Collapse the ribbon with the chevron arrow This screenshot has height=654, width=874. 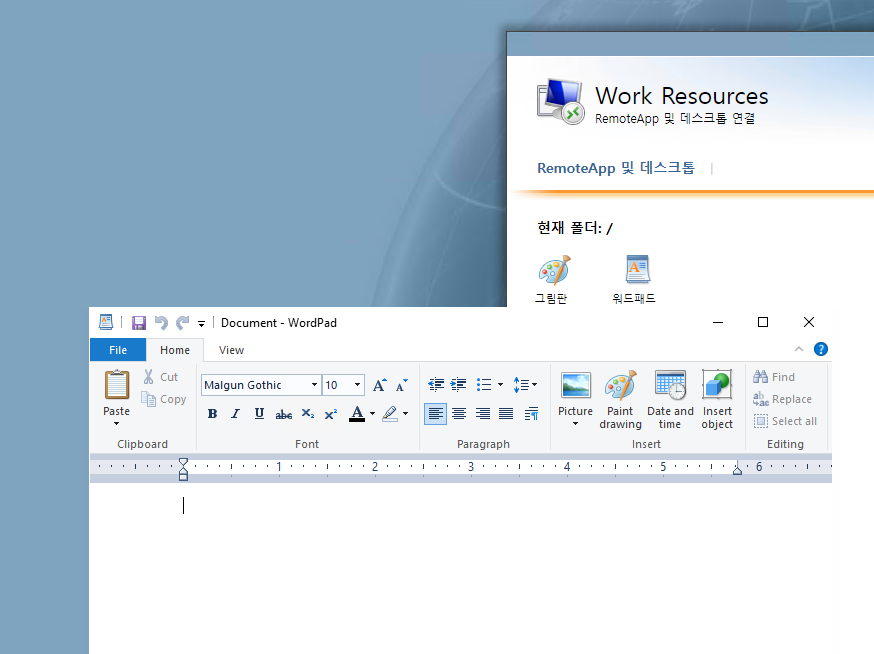[x=799, y=349]
